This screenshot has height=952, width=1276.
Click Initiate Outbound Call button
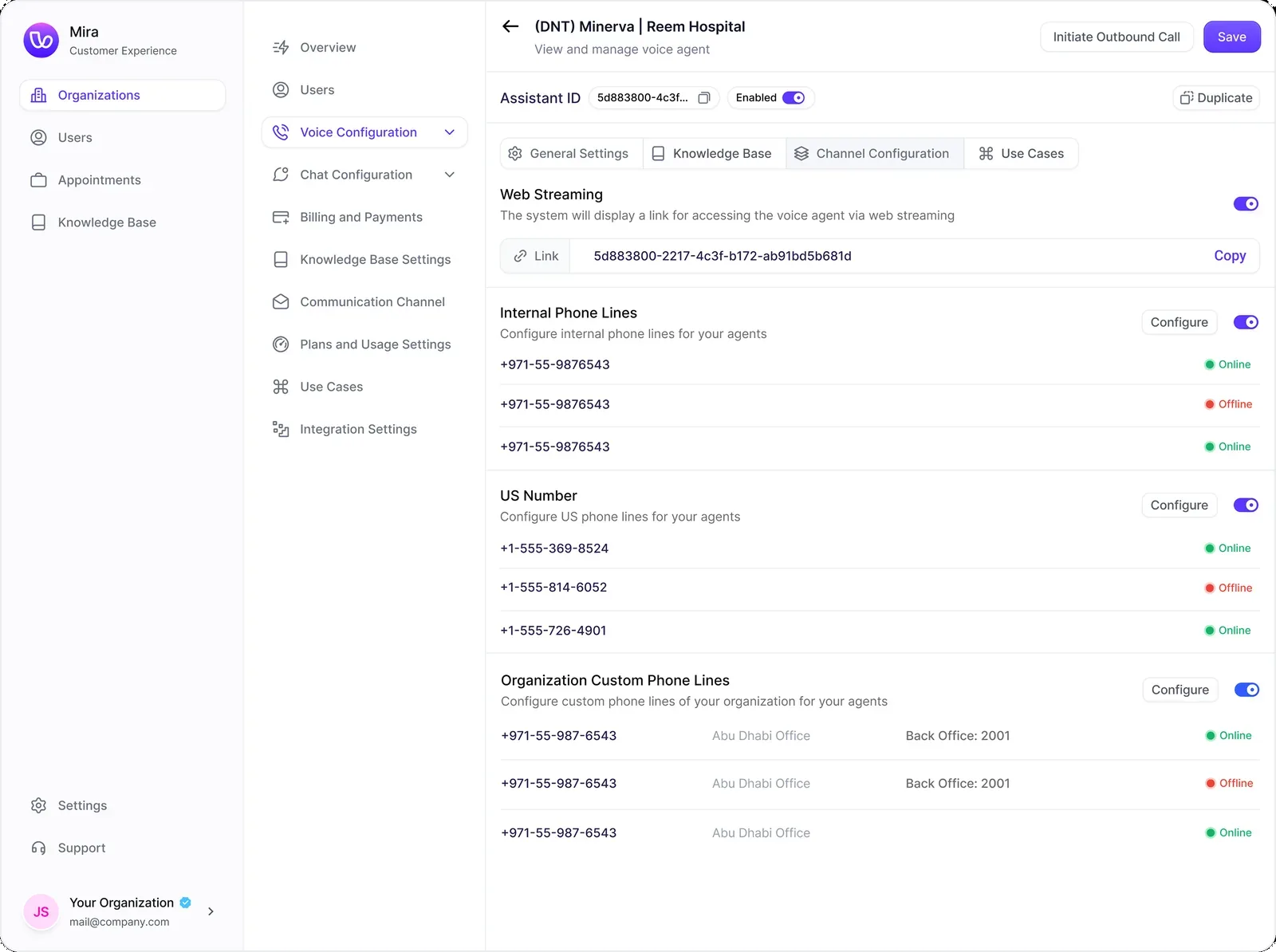click(1116, 37)
